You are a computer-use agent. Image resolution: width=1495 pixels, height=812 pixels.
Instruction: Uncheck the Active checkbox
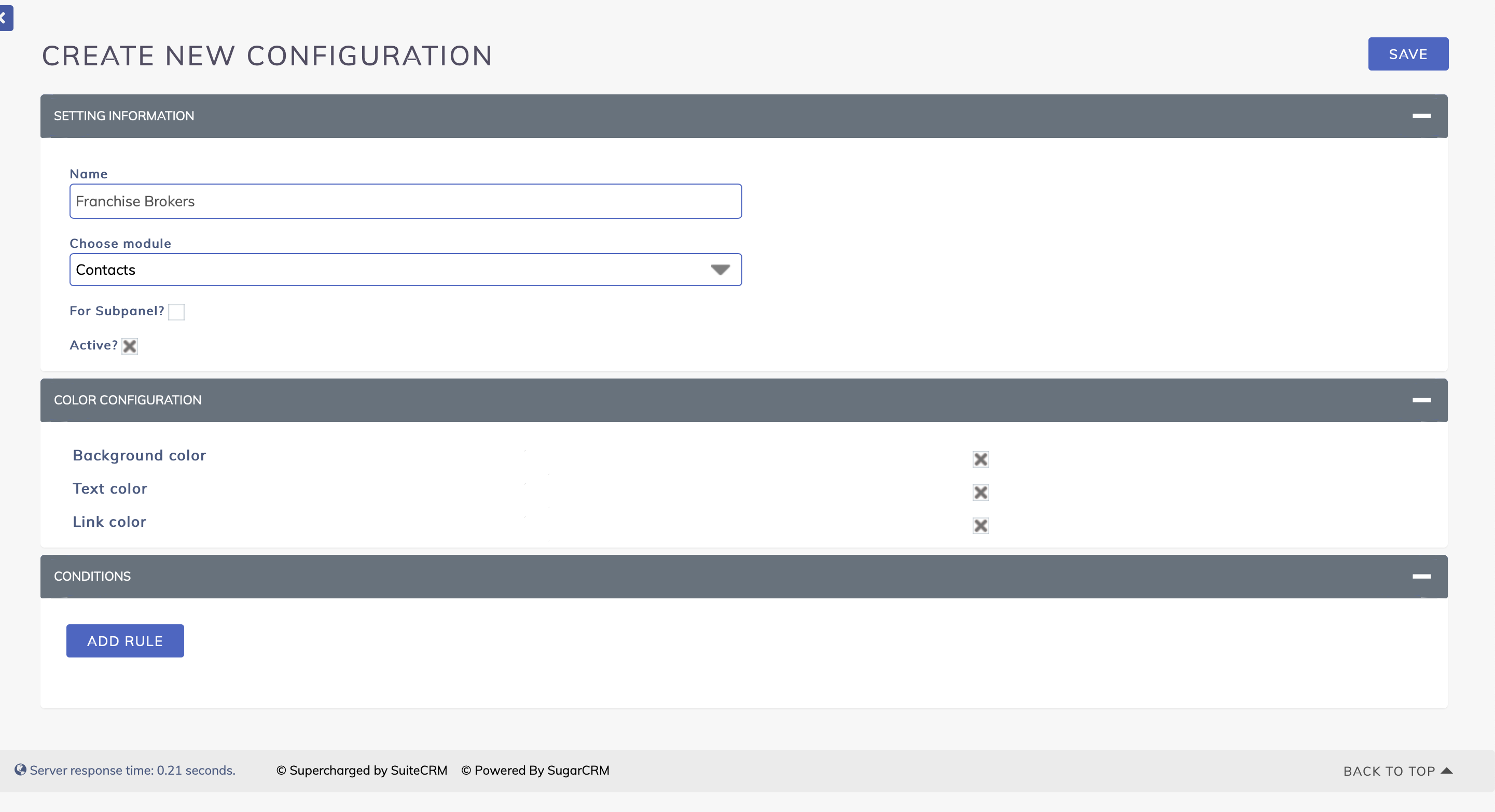(x=129, y=346)
